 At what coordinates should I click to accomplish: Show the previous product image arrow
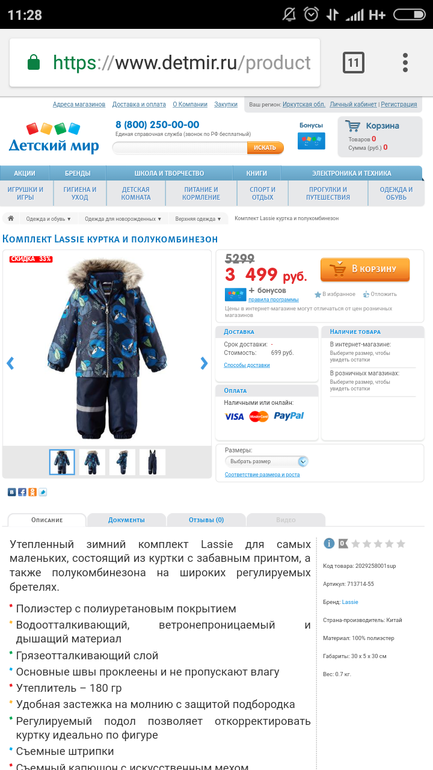pyautogui.click(x=10, y=363)
